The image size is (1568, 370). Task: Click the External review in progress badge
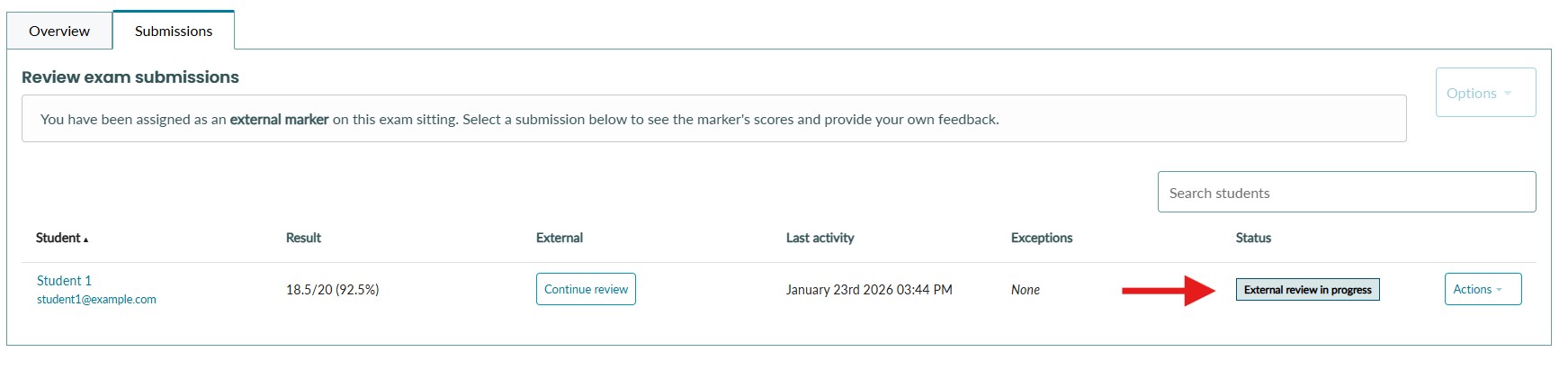point(1307,290)
